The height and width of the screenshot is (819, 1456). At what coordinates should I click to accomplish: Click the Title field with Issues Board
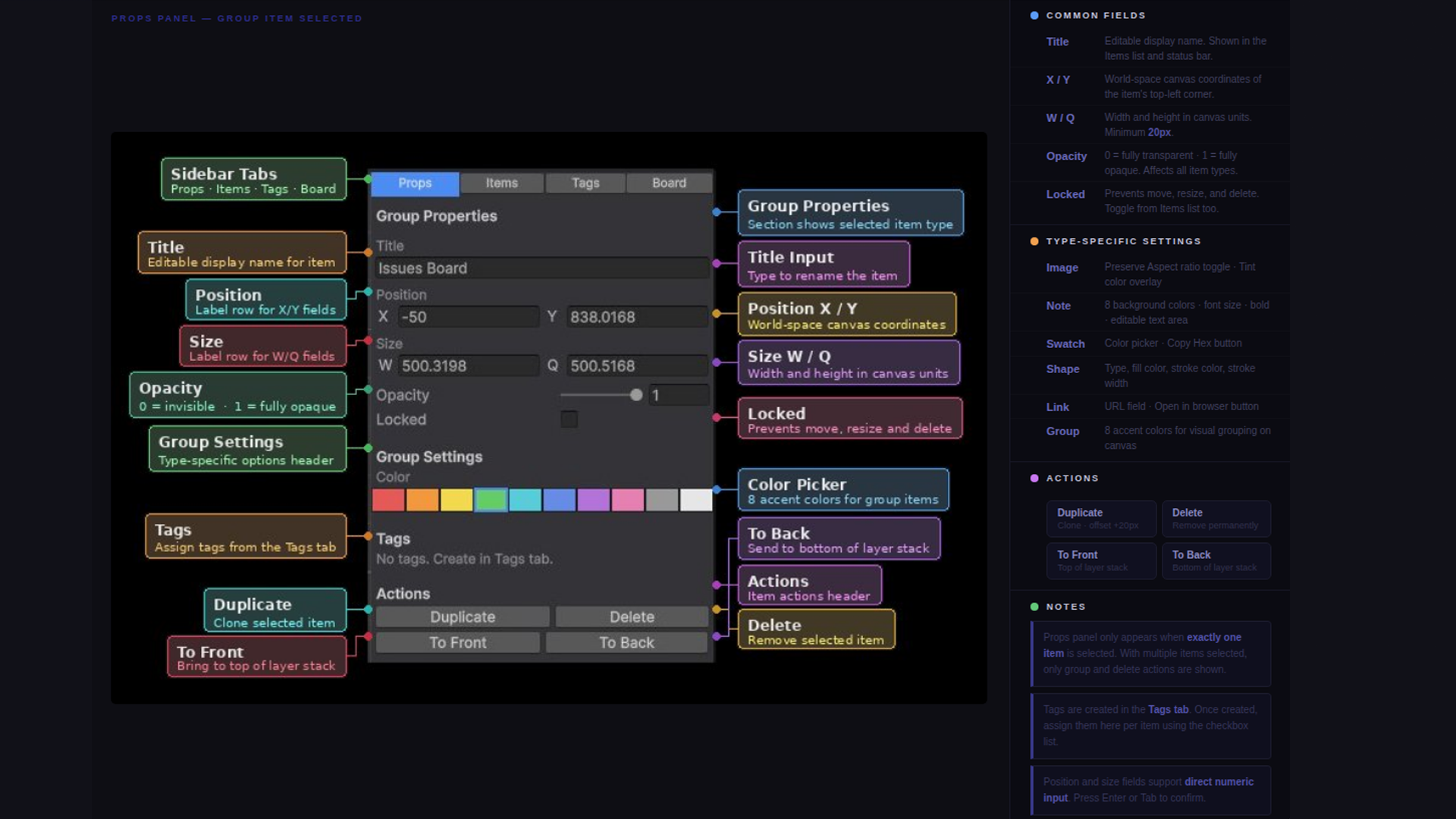coord(541,268)
